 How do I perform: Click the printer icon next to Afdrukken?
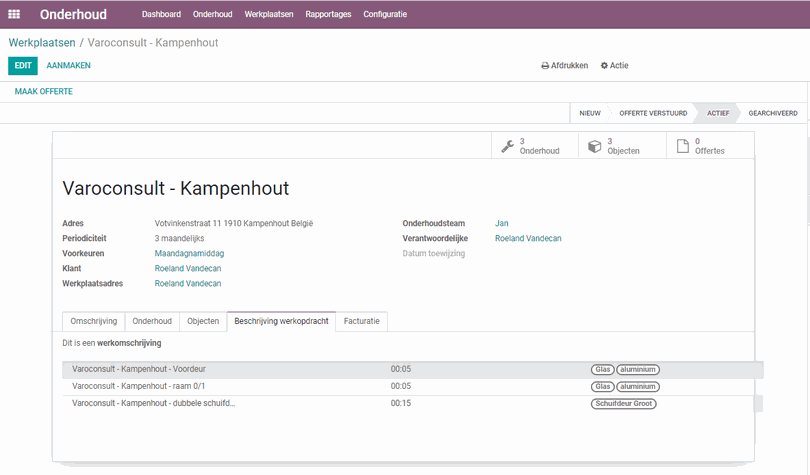point(544,66)
